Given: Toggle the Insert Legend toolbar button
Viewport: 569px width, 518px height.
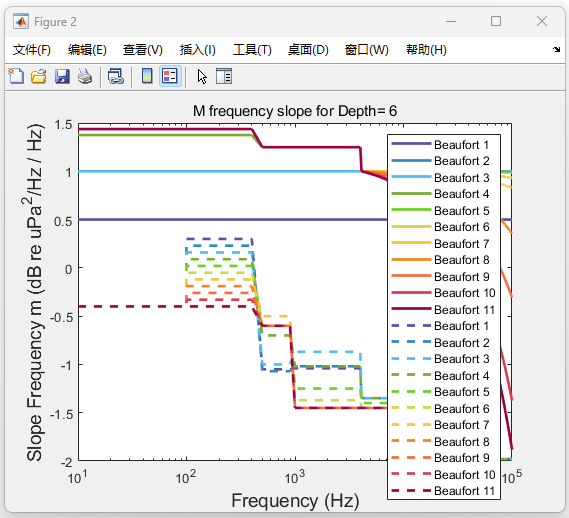Looking at the screenshot, I should tap(170, 77).
